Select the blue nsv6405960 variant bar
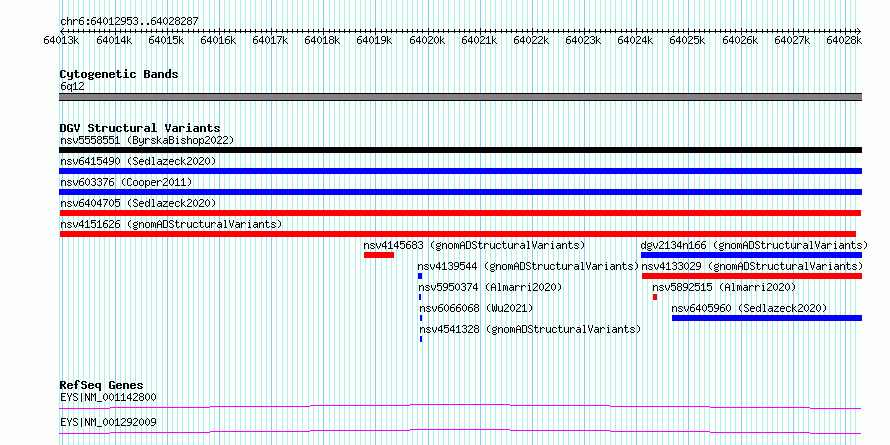 click(x=767, y=318)
